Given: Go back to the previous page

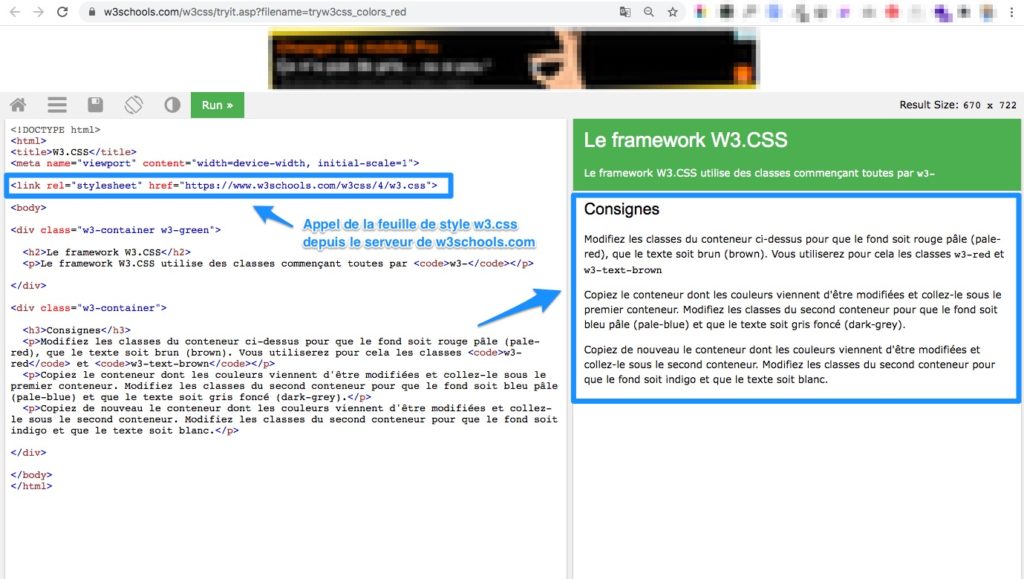Looking at the screenshot, I should (14, 12).
